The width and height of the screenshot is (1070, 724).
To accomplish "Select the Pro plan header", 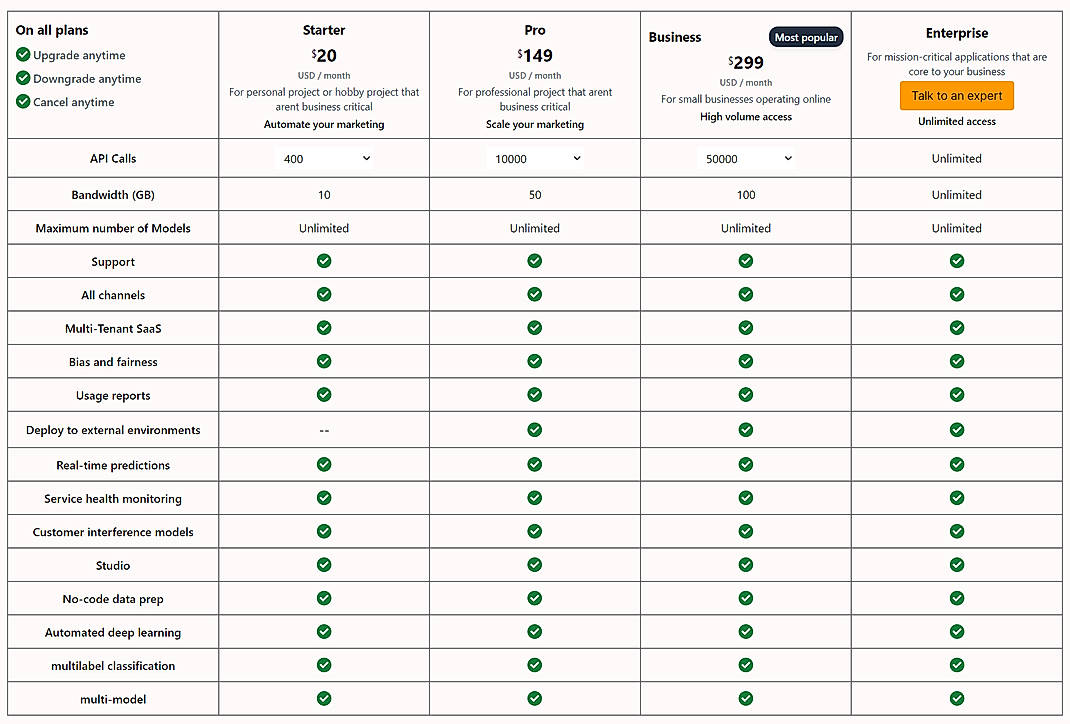I will [x=535, y=30].
